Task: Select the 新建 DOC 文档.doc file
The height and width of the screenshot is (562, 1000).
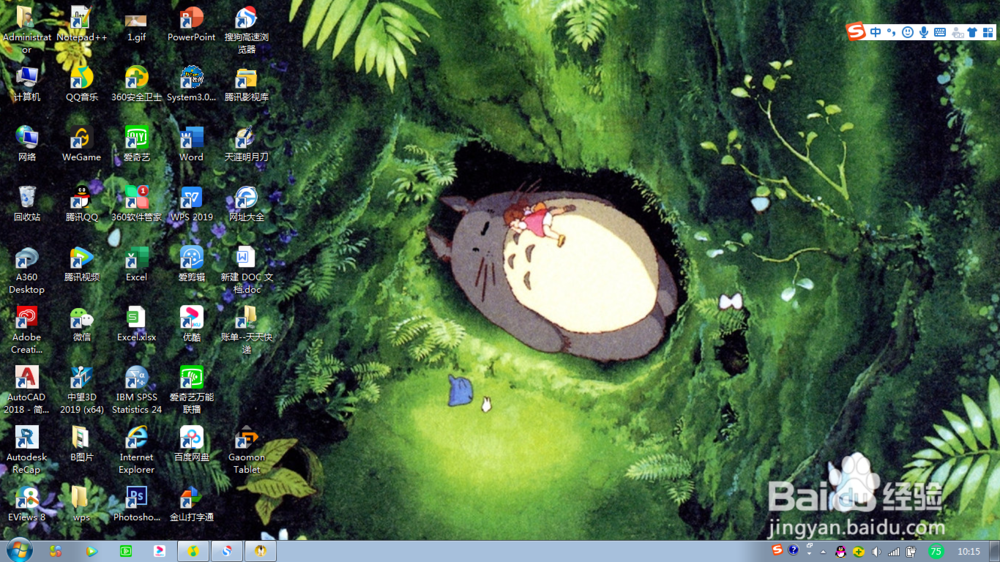Action: point(246,270)
